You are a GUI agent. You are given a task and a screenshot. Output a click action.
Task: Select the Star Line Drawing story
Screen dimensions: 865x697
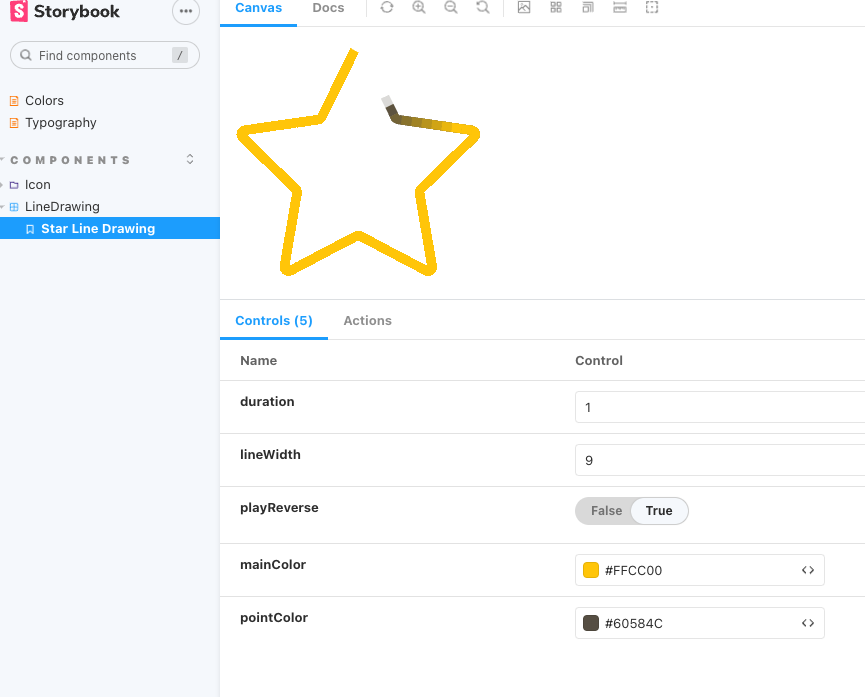tap(110, 228)
